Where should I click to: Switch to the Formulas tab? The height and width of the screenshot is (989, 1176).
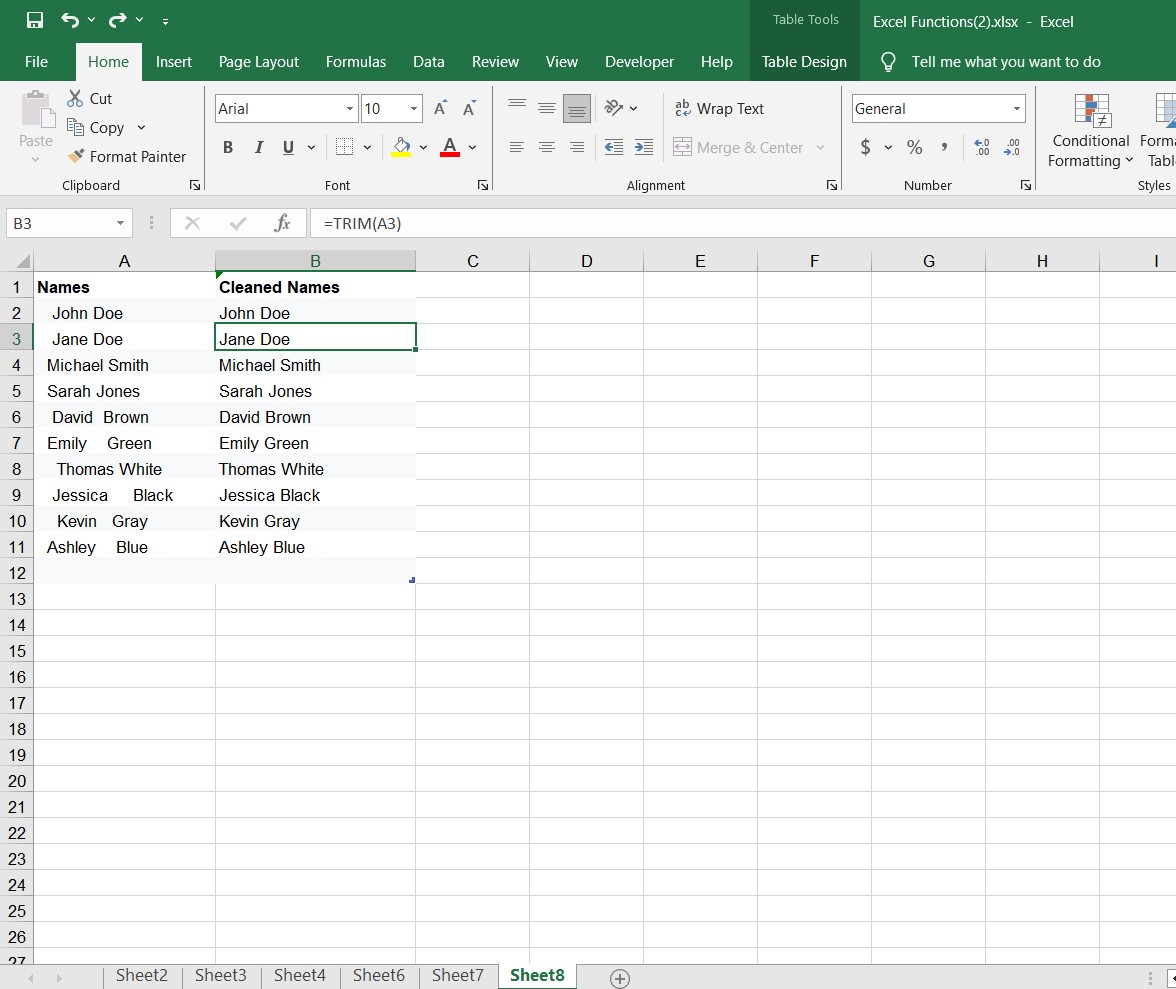356,61
